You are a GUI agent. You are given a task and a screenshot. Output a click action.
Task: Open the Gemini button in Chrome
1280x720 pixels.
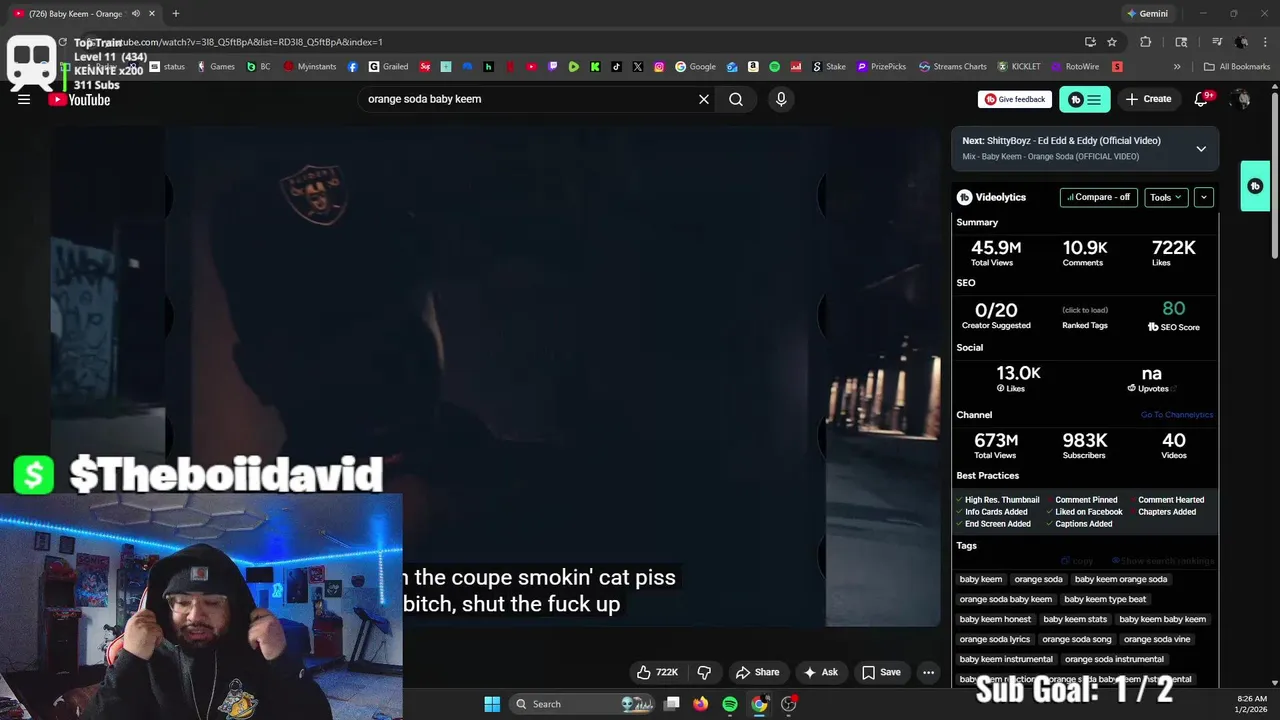pyautogui.click(x=1146, y=14)
